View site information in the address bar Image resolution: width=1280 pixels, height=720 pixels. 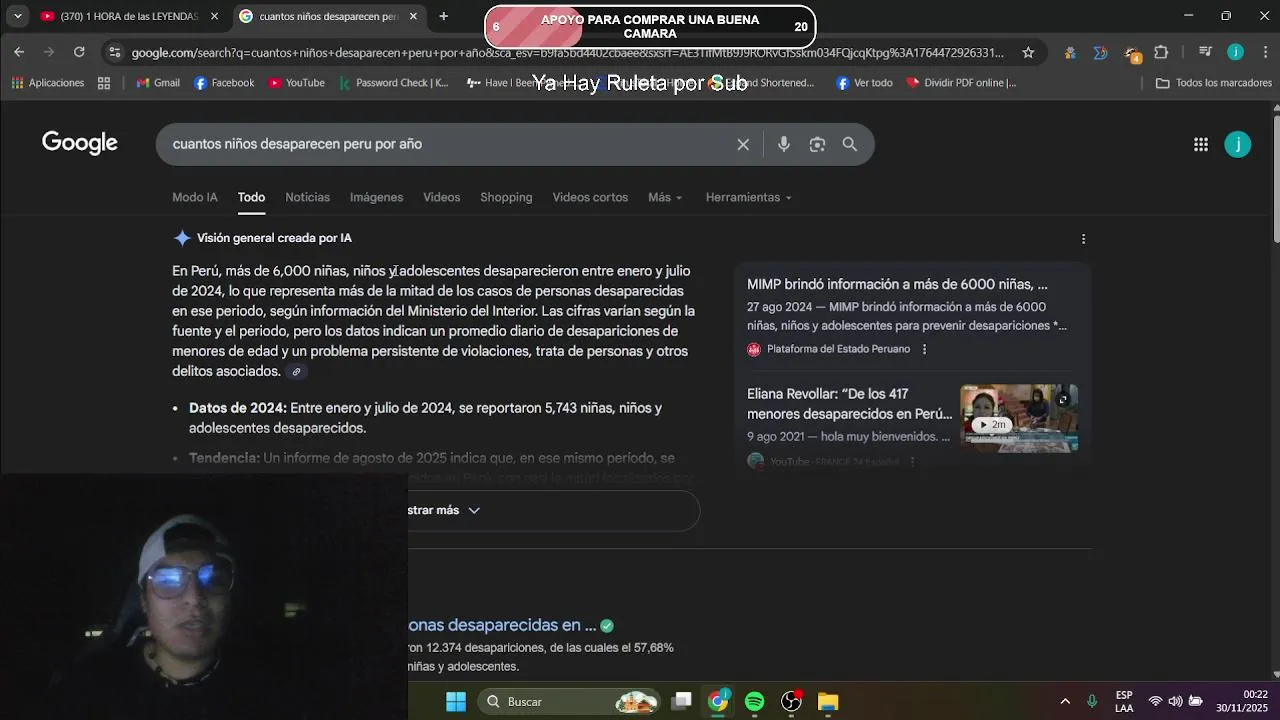coord(114,52)
